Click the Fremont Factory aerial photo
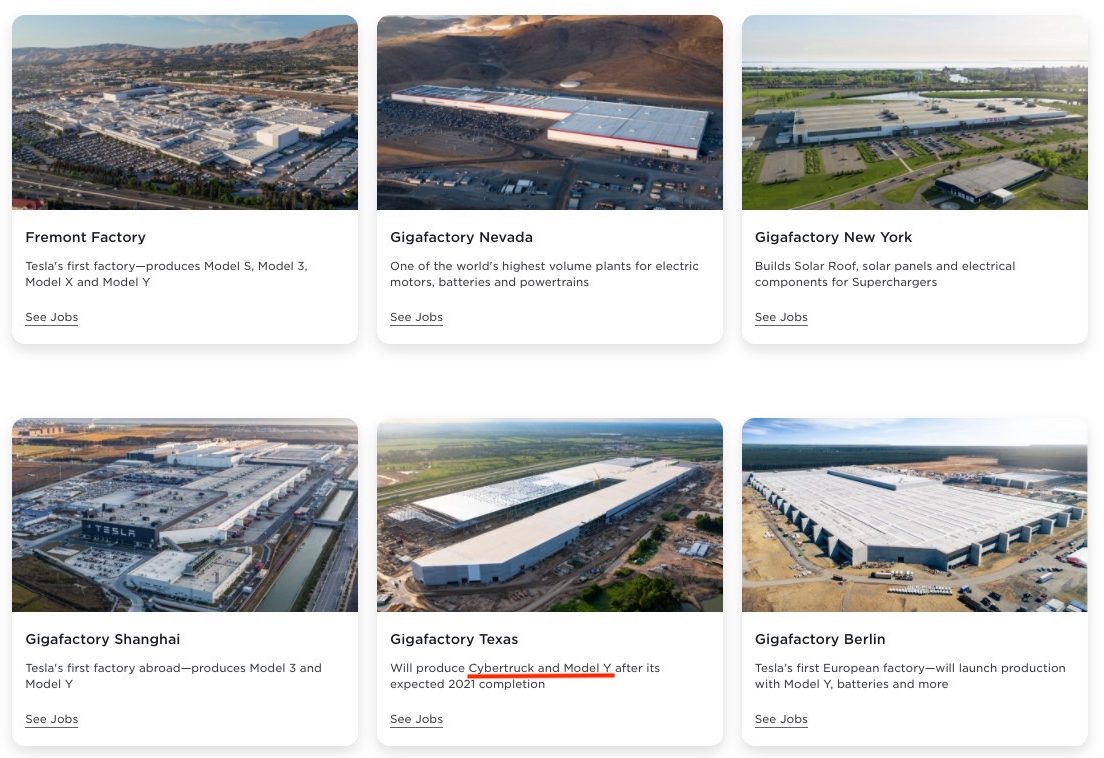Image resolution: width=1104 pixels, height=758 pixels. coord(184,112)
